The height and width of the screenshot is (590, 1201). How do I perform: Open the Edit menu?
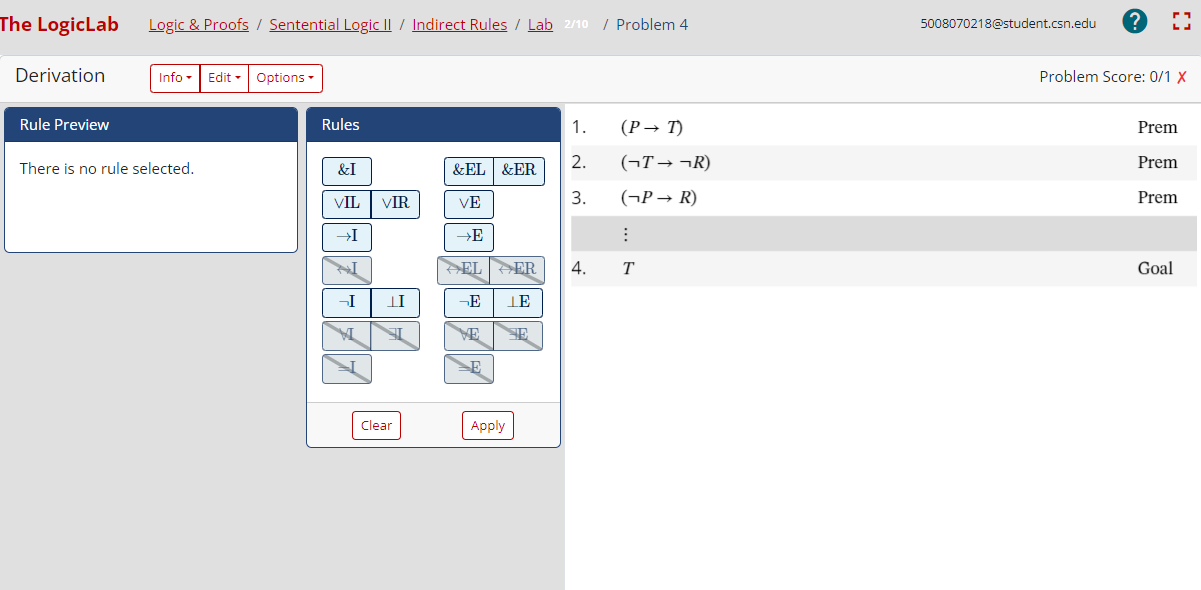(223, 77)
